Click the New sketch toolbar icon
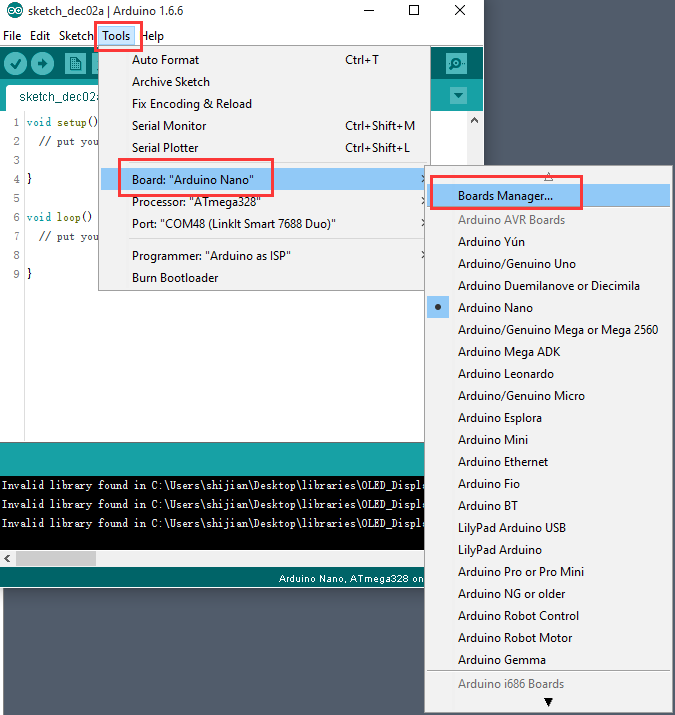The width and height of the screenshot is (675, 715). 75,64
